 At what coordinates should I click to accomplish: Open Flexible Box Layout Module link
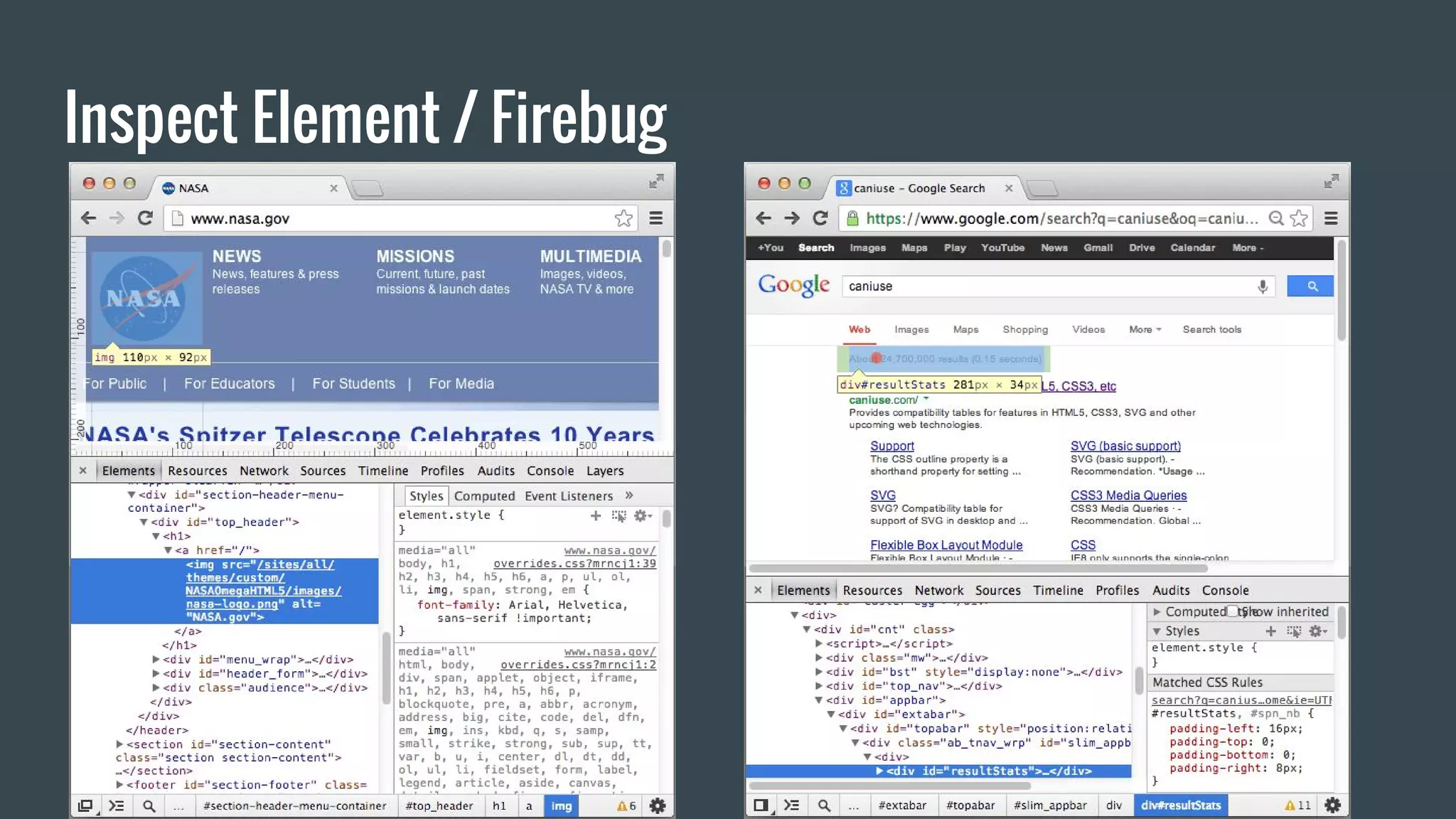tap(946, 545)
